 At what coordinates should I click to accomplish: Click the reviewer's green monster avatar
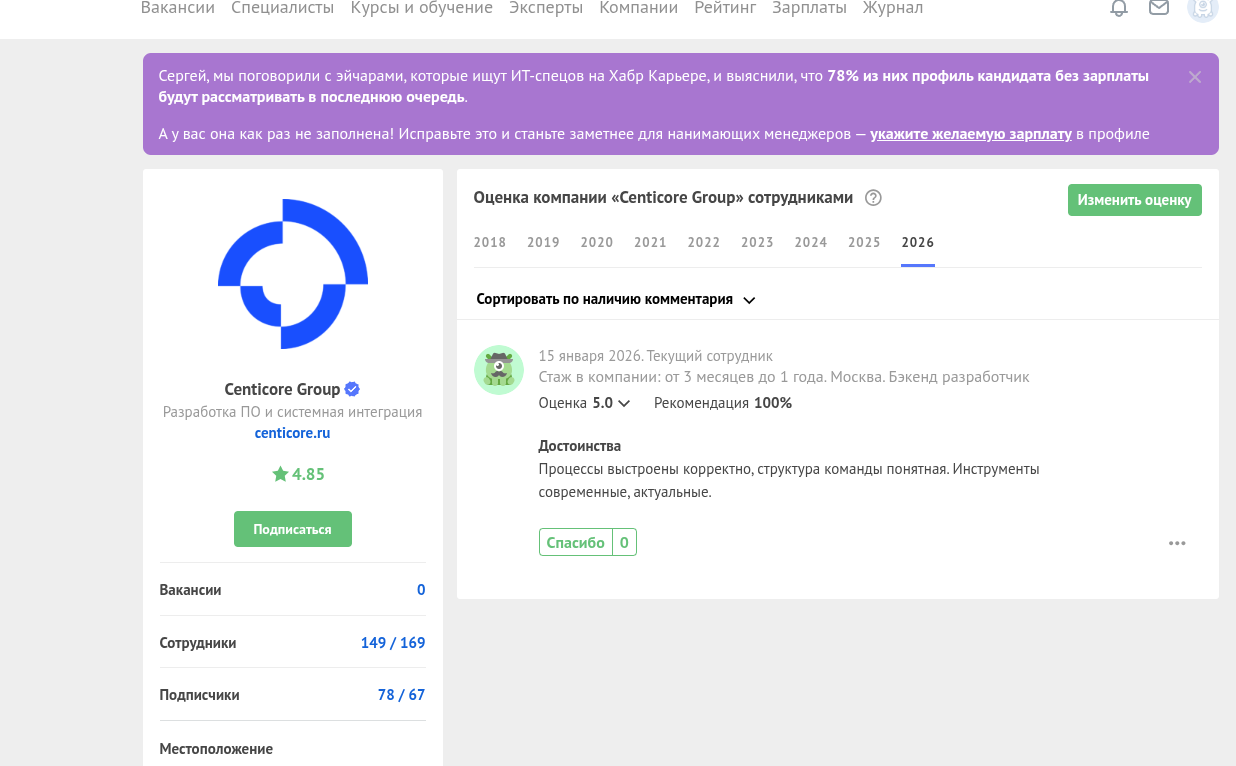point(499,370)
